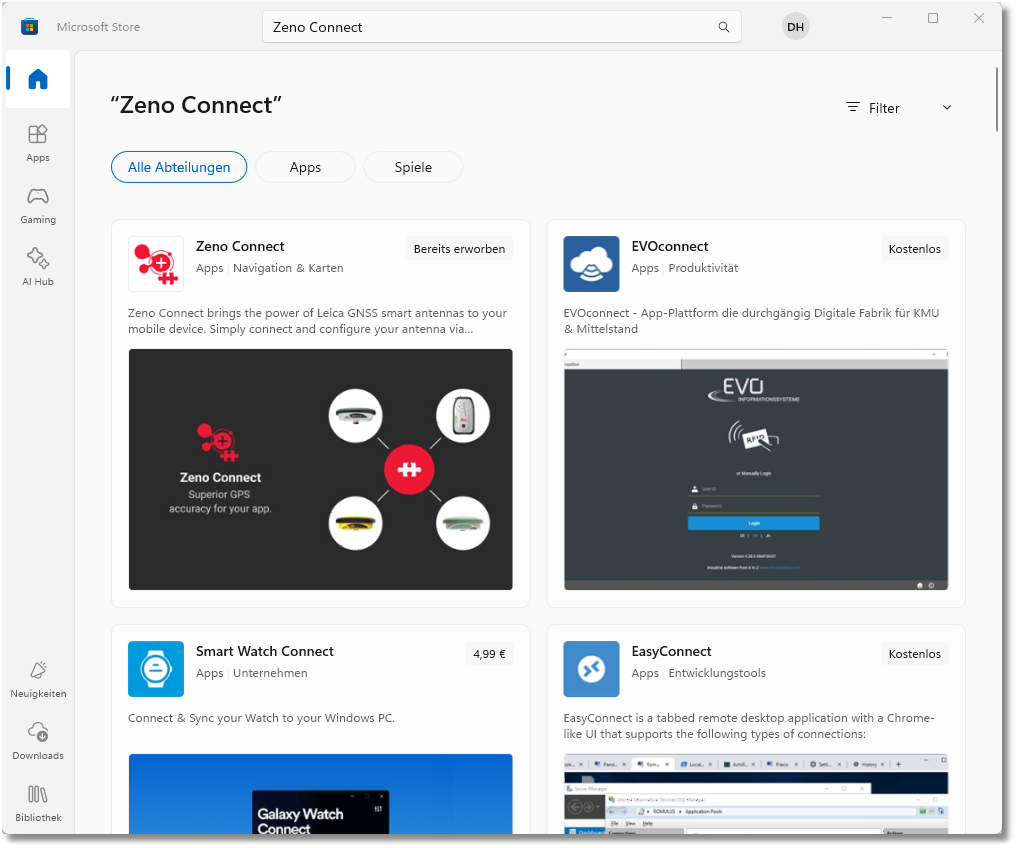This screenshot has width=1016, height=848.
Task: Expand the Filter dropdown
Action: coord(873,108)
